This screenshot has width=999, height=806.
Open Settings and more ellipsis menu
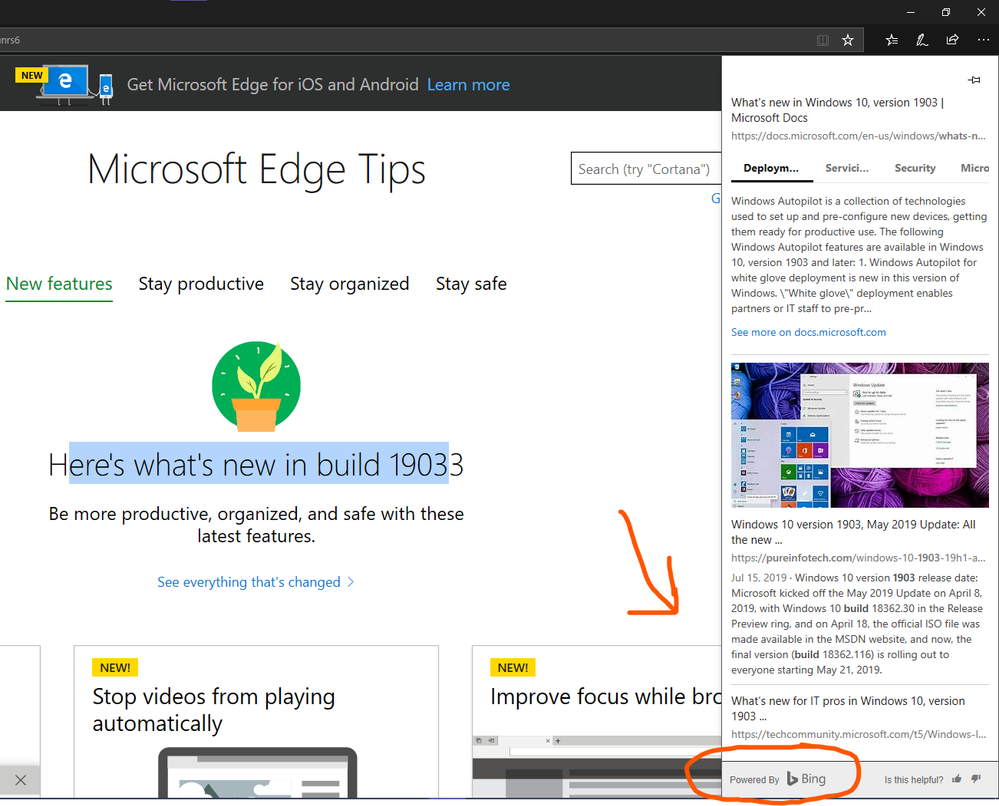(x=983, y=40)
